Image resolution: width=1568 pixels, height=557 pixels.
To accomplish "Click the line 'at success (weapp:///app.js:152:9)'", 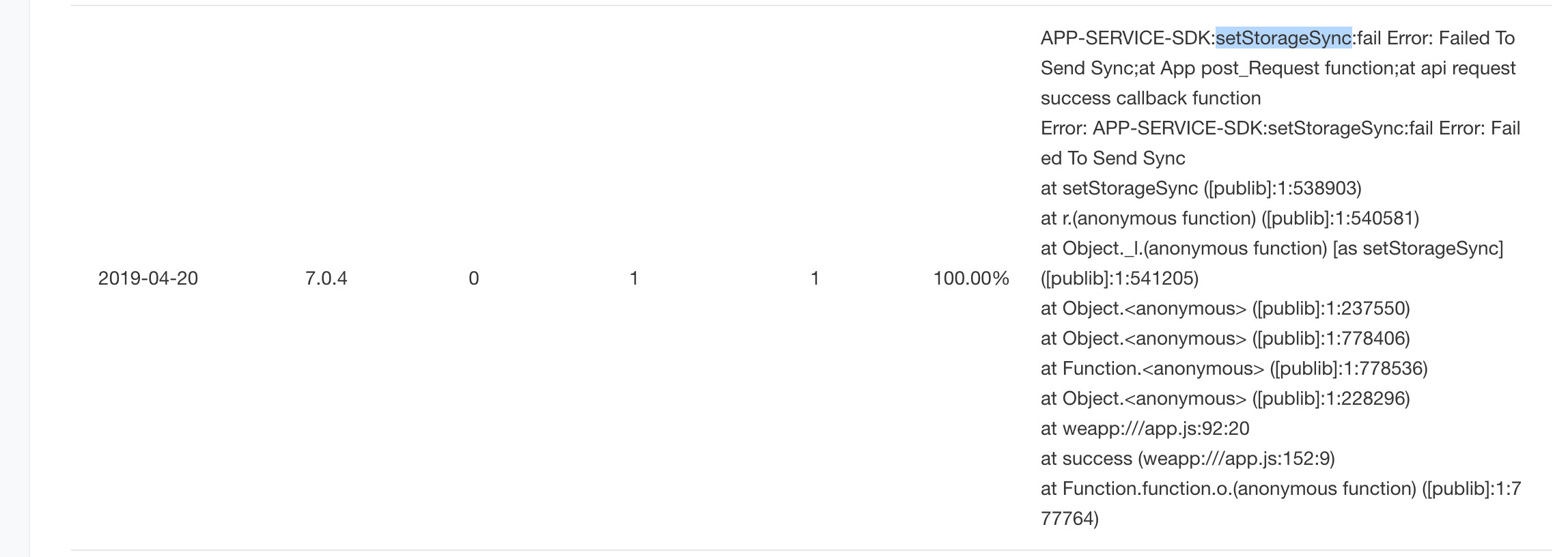I will (x=1188, y=459).
